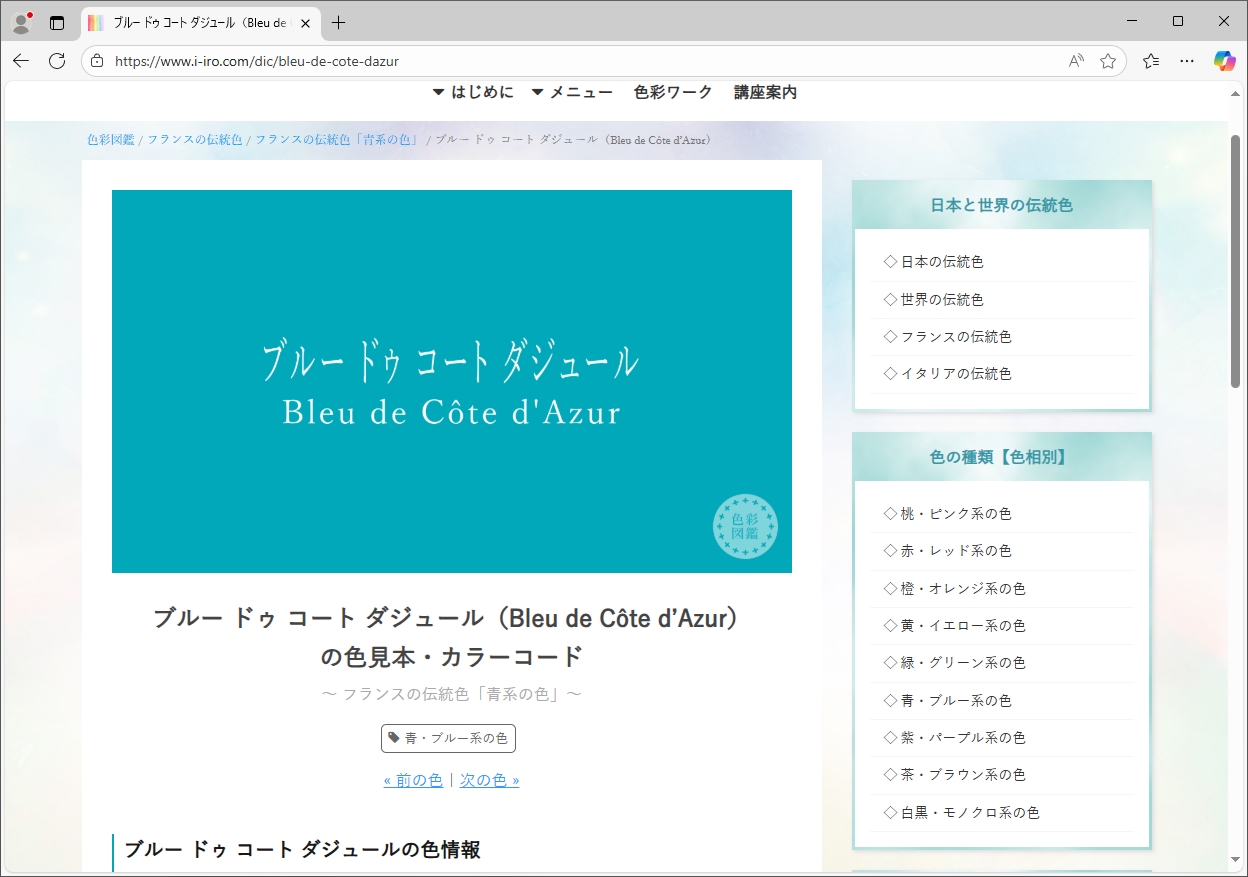This screenshot has width=1248, height=877.
Task: Open the 色彩ワーク menu item
Action: point(673,92)
